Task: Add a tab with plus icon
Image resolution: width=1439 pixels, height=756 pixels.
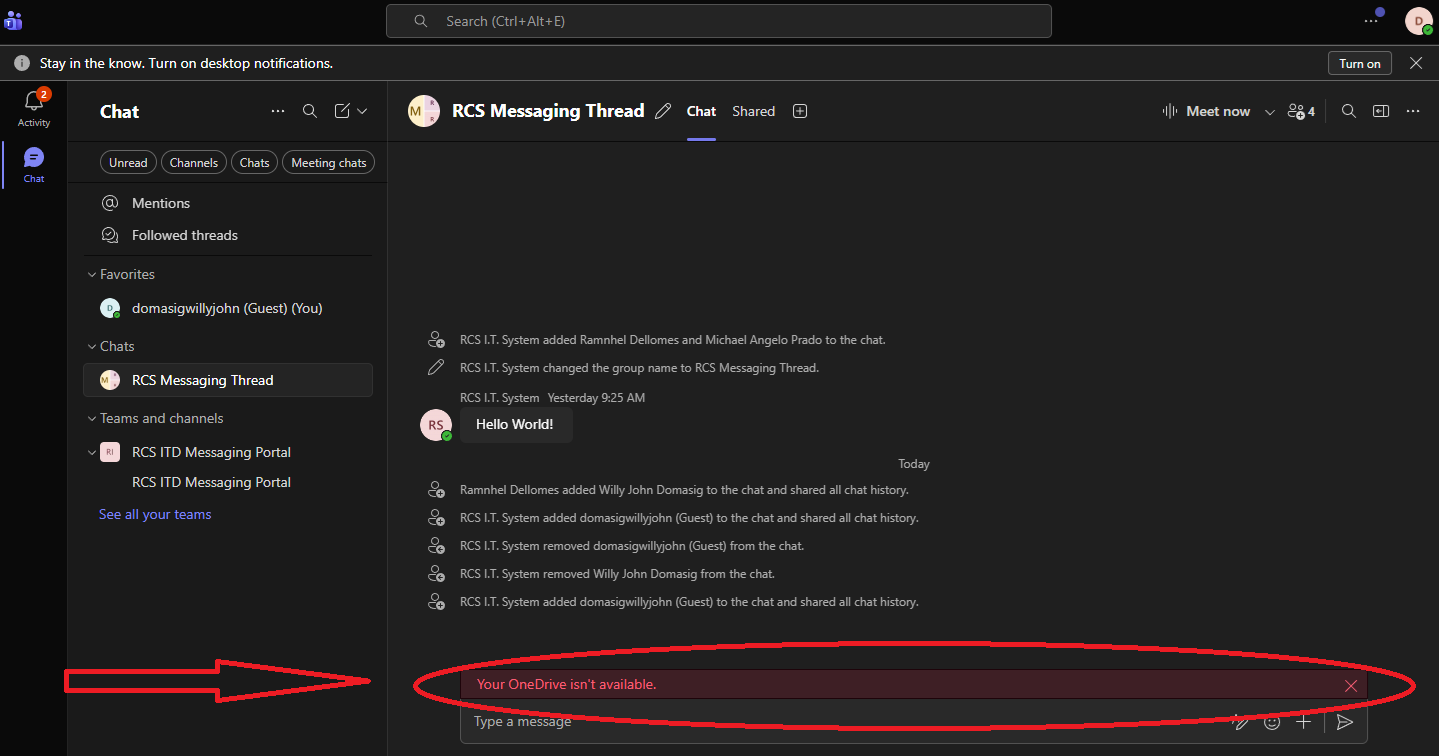Action: pyautogui.click(x=799, y=111)
